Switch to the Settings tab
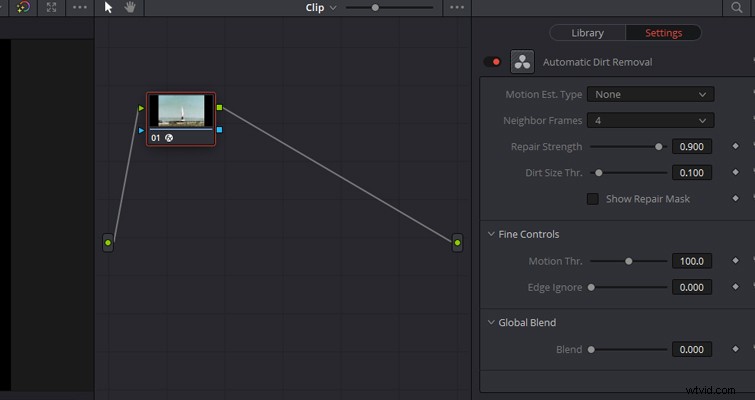The height and width of the screenshot is (400, 755). [664, 33]
